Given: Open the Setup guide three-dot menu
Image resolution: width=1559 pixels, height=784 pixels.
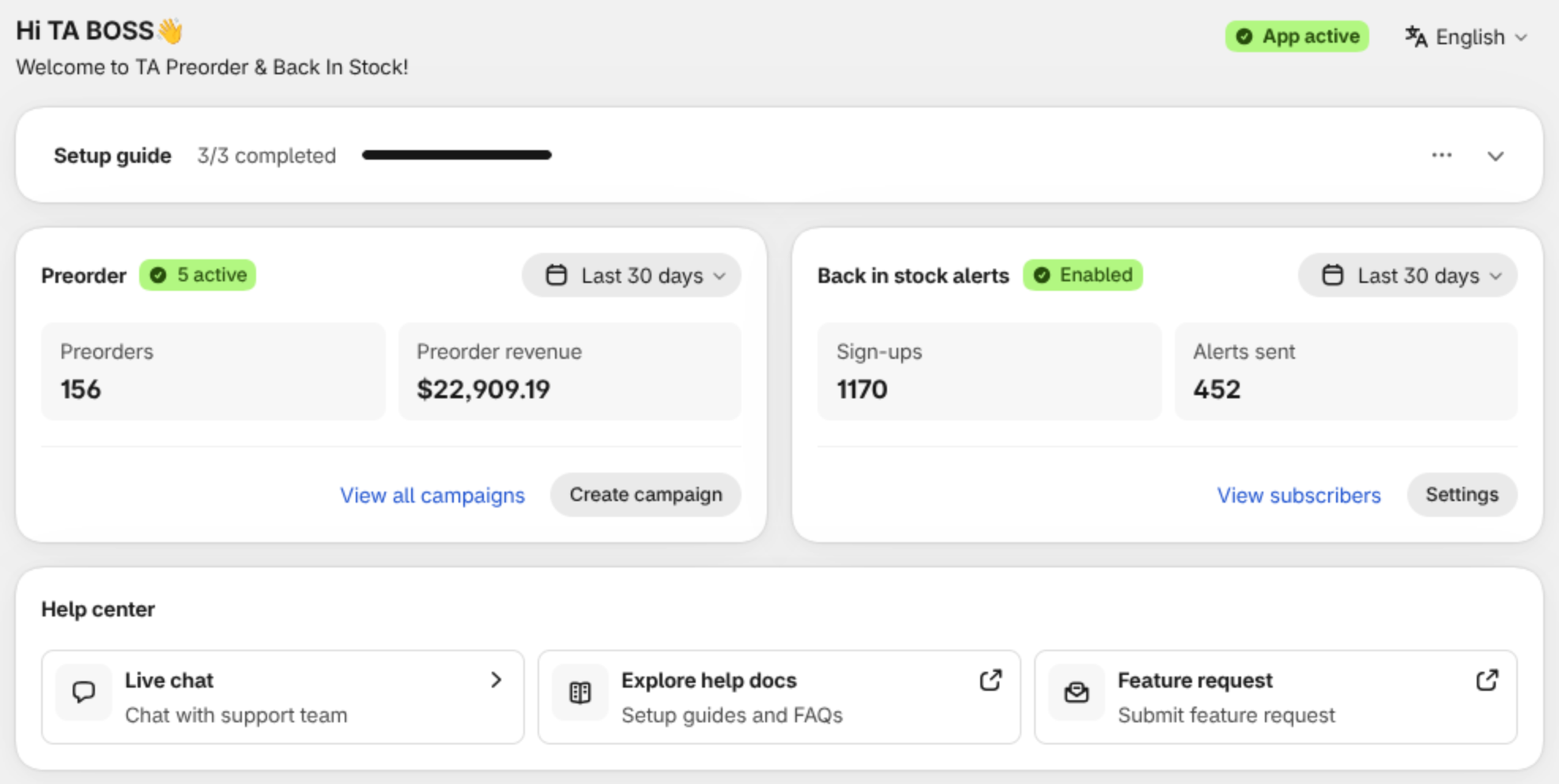Looking at the screenshot, I should (x=1442, y=155).
